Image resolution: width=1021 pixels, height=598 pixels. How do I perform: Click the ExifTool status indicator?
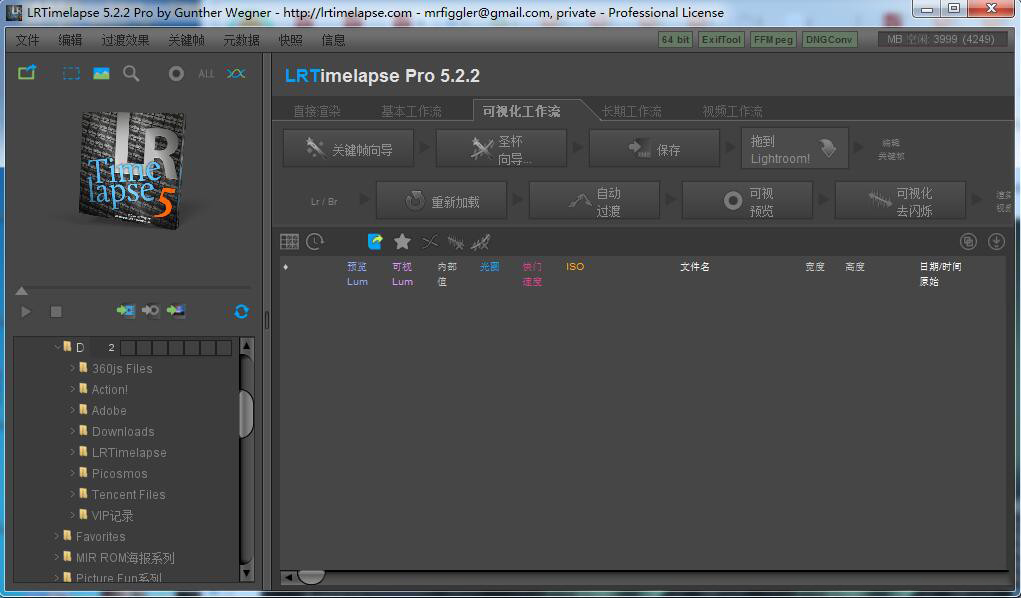721,40
